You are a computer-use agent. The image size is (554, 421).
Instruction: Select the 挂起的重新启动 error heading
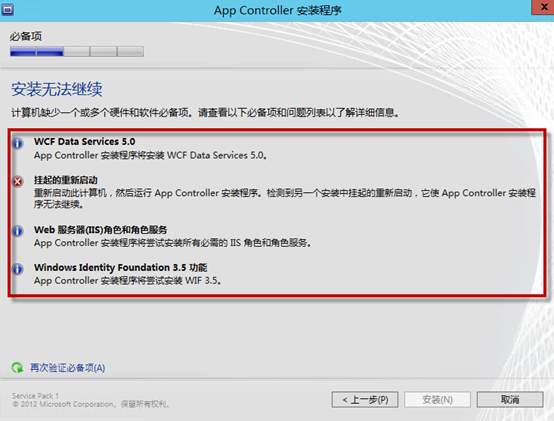click(65, 180)
